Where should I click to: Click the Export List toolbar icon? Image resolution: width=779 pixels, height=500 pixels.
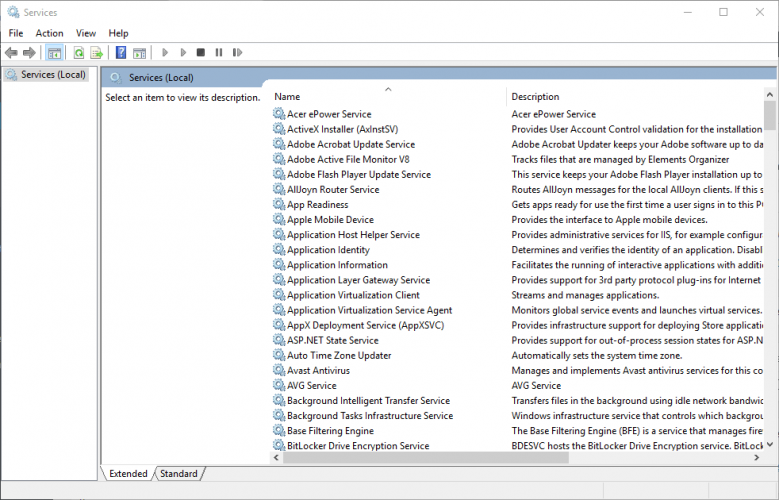(x=96, y=52)
